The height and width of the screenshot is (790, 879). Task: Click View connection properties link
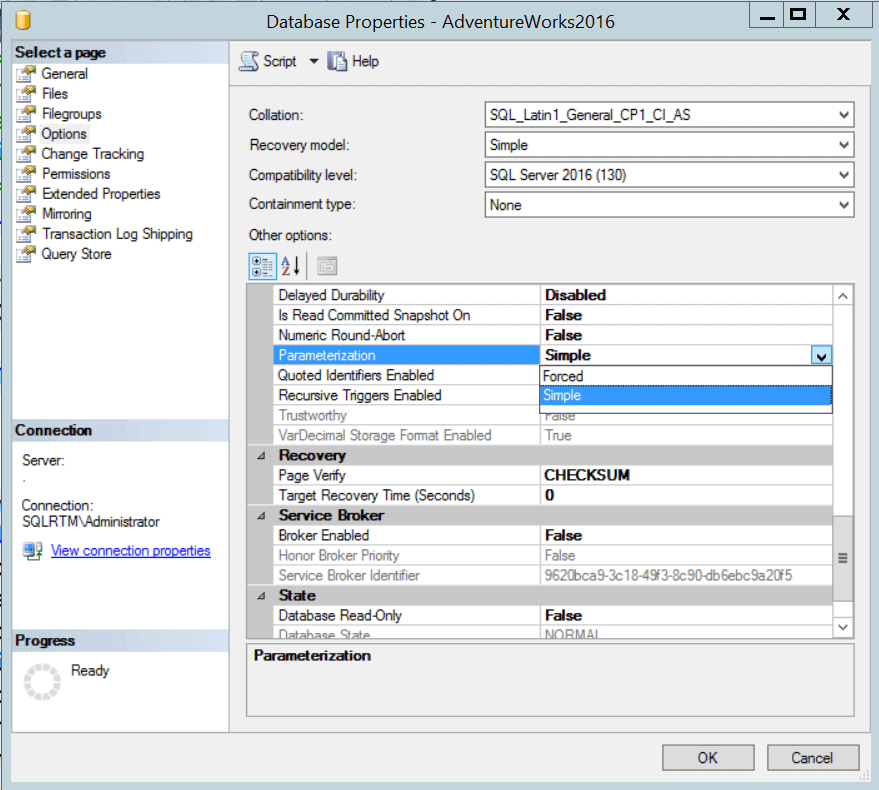pos(131,551)
